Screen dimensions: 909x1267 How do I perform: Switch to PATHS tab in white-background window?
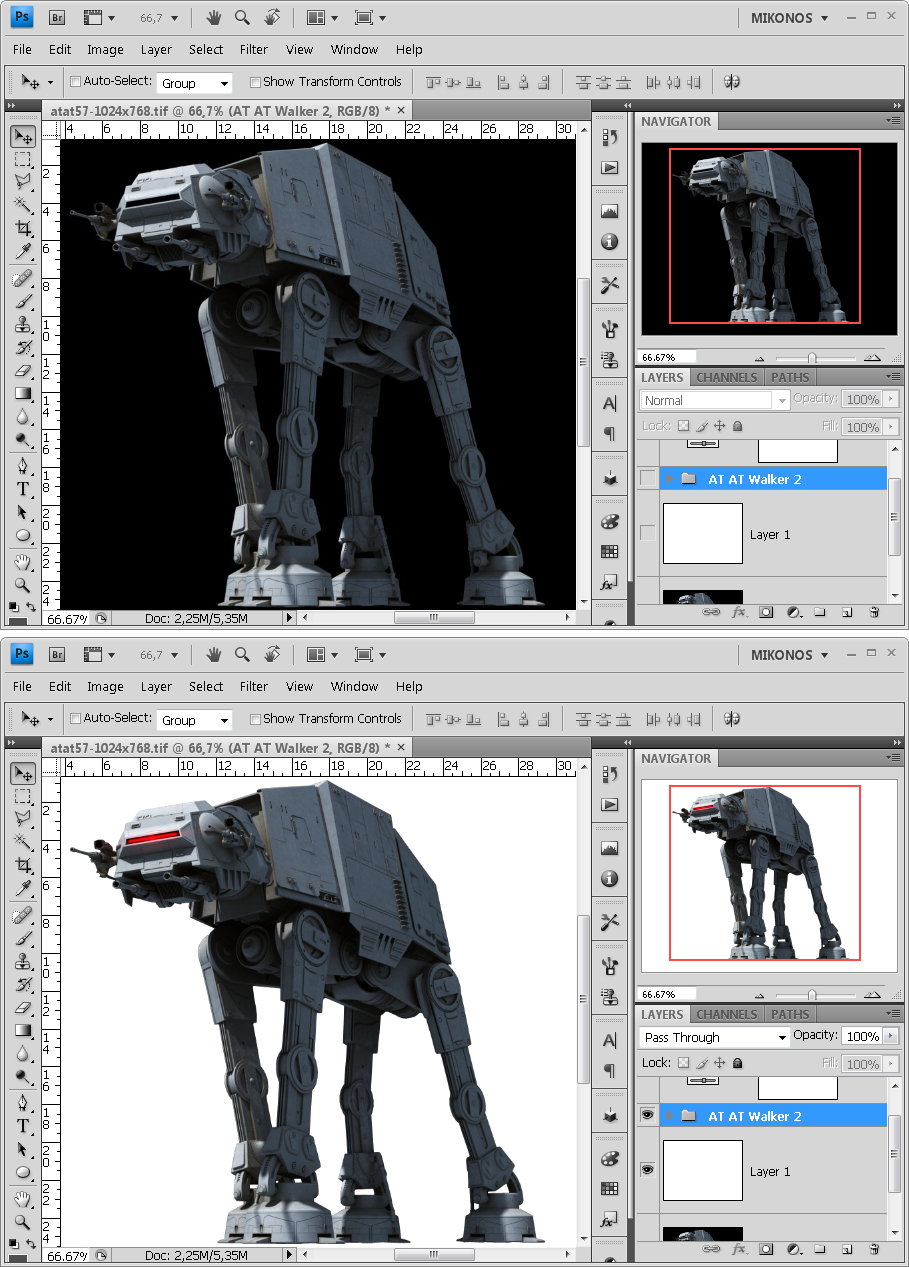click(x=790, y=1014)
